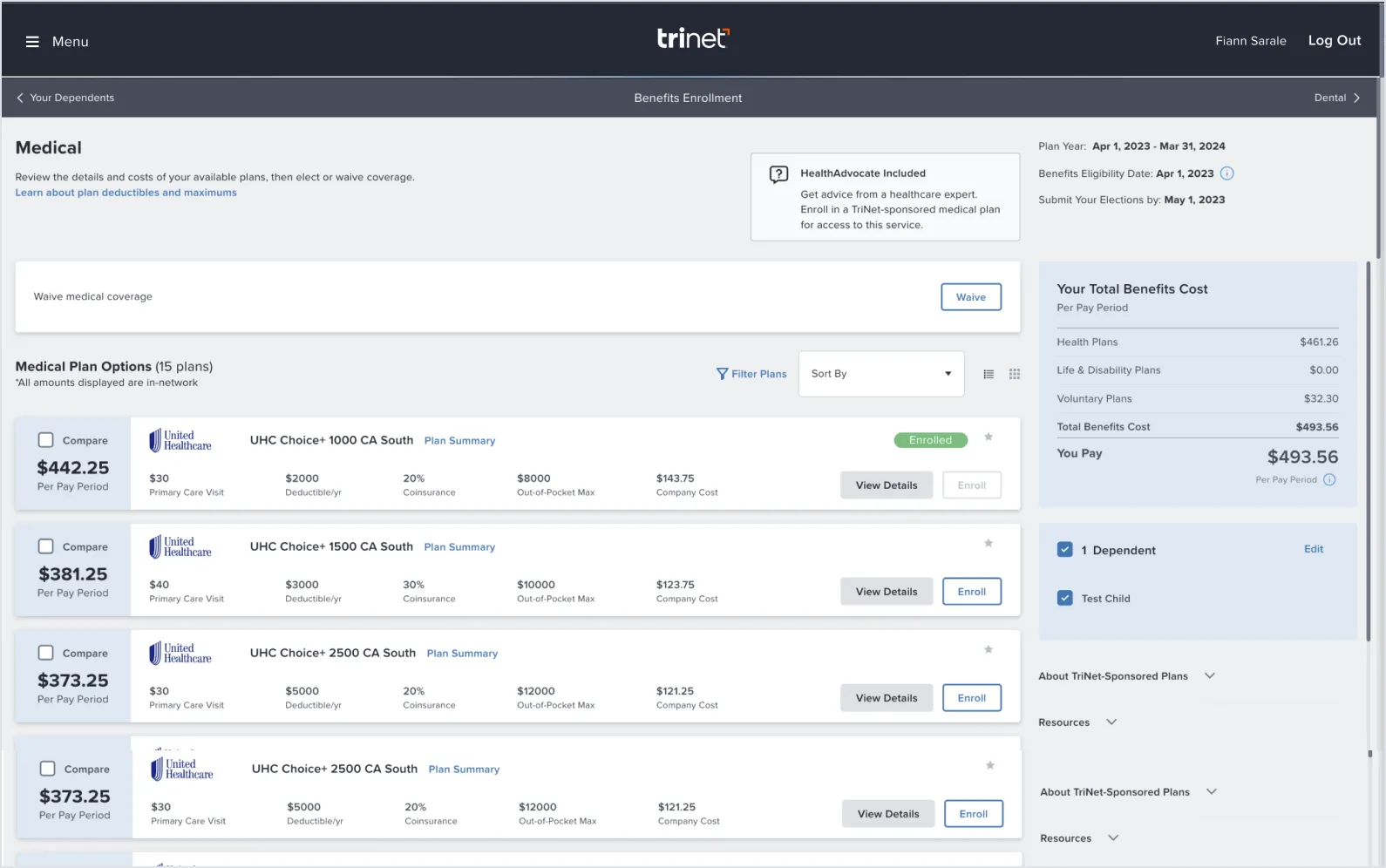The height and width of the screenshot is (868, 1386).
Task: Go back to Your Dependents step
Action: [x=72, y=98]
